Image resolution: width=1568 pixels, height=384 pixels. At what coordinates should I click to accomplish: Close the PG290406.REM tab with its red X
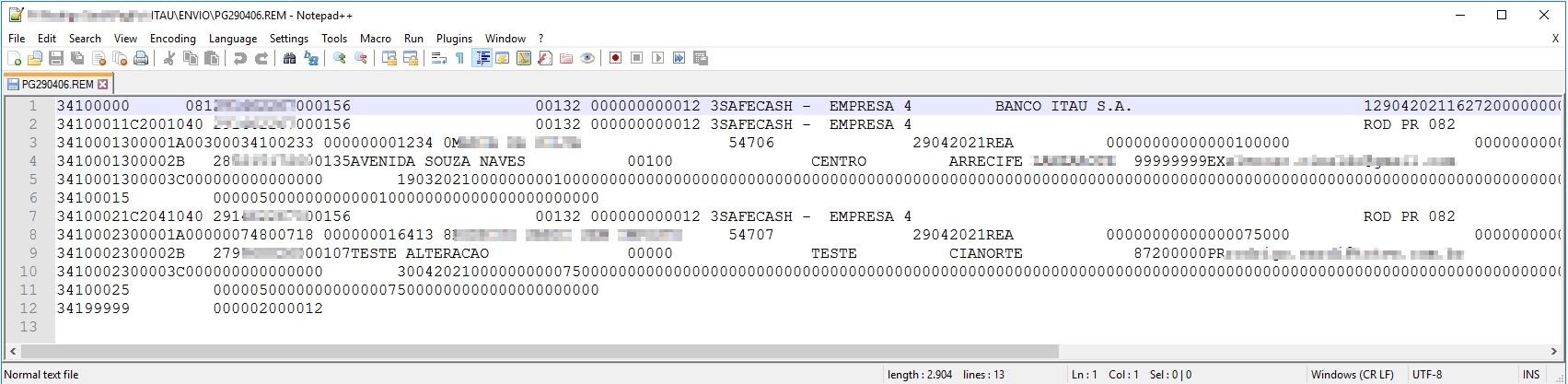(x=103, y=84)
